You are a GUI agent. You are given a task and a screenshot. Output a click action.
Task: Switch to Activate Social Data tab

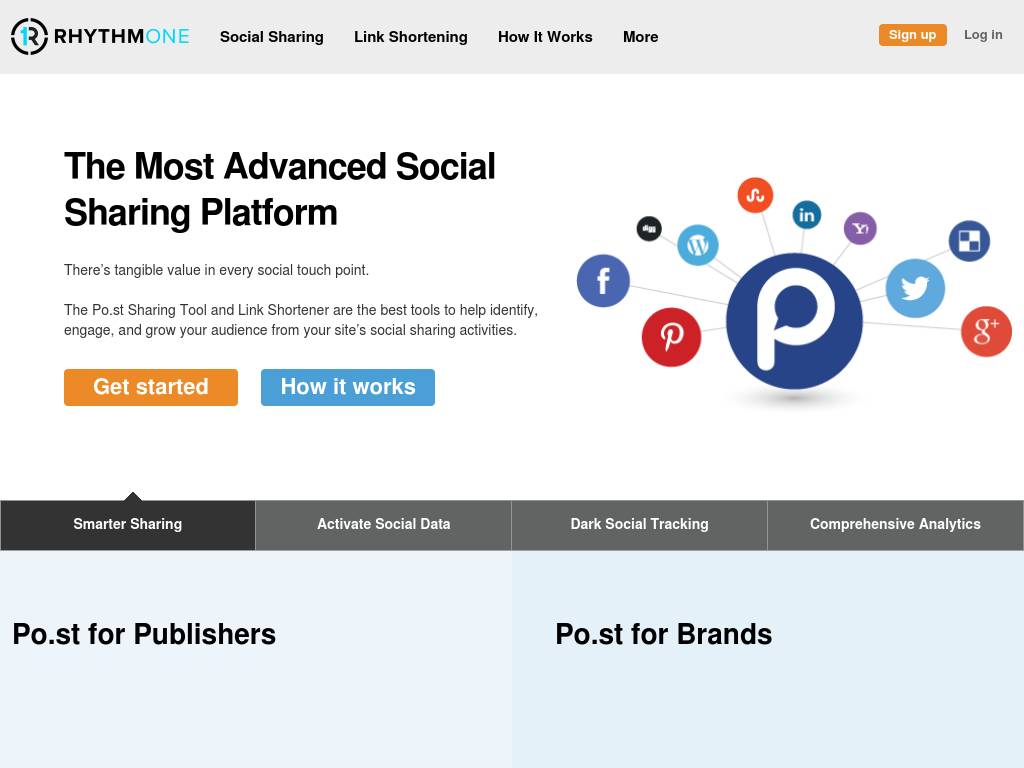point(384,524)
